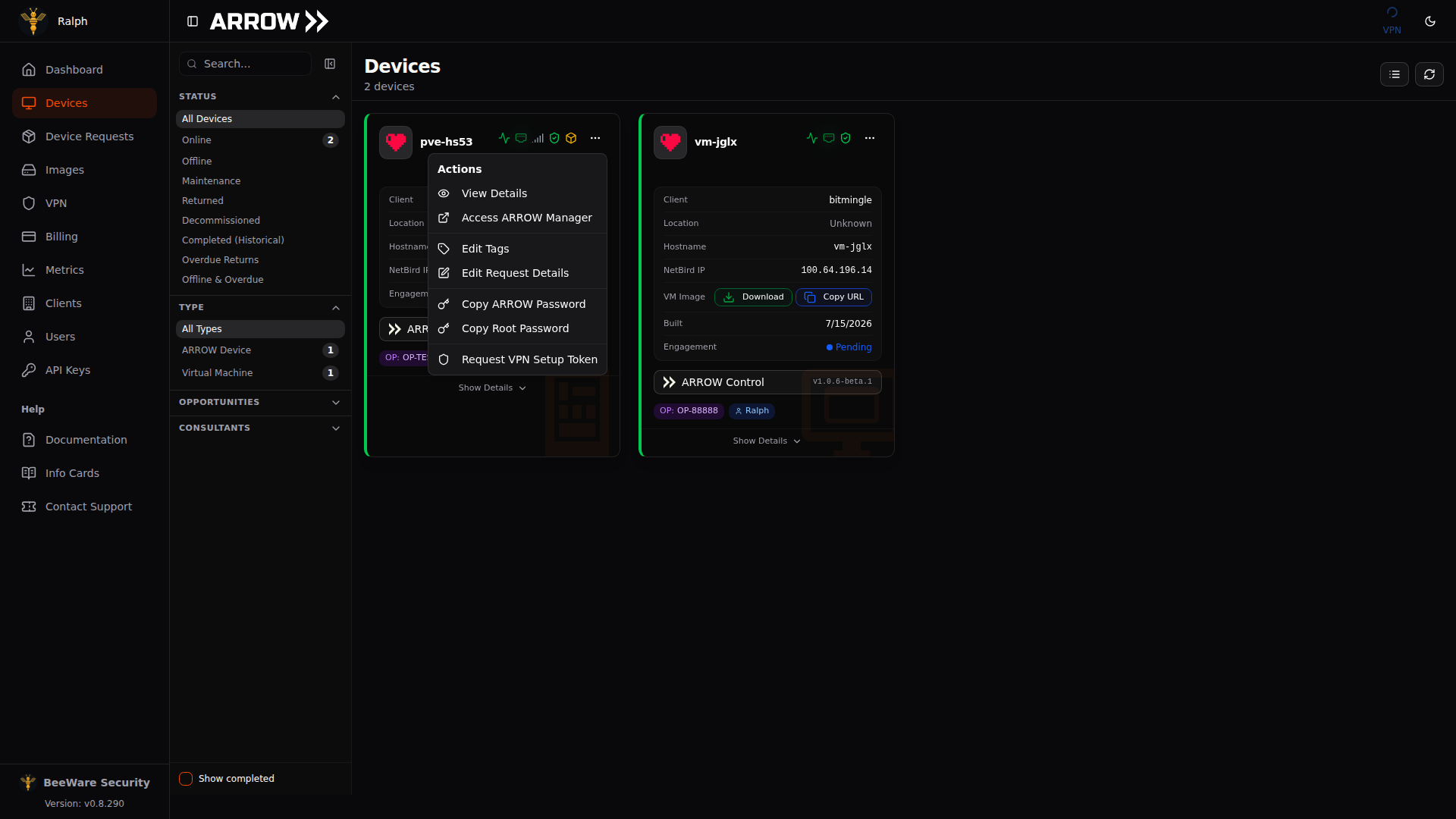
Task: Open three-dot menu on pve-hs53 card
Action: 595,138
